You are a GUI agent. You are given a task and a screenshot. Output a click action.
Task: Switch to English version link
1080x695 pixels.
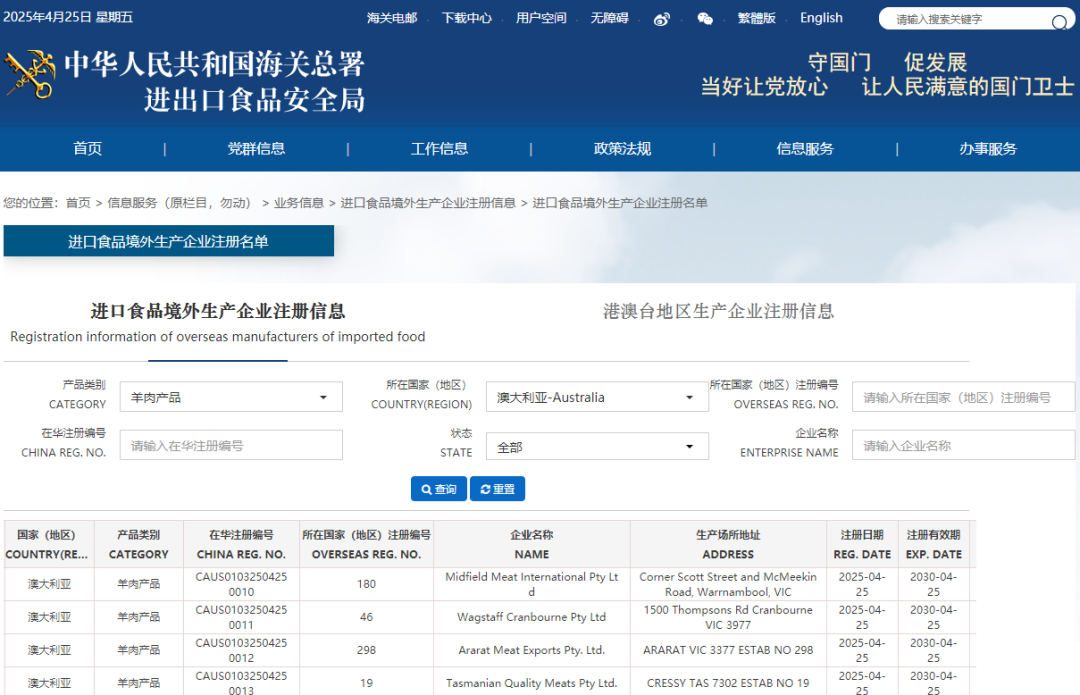click(821, 18)
